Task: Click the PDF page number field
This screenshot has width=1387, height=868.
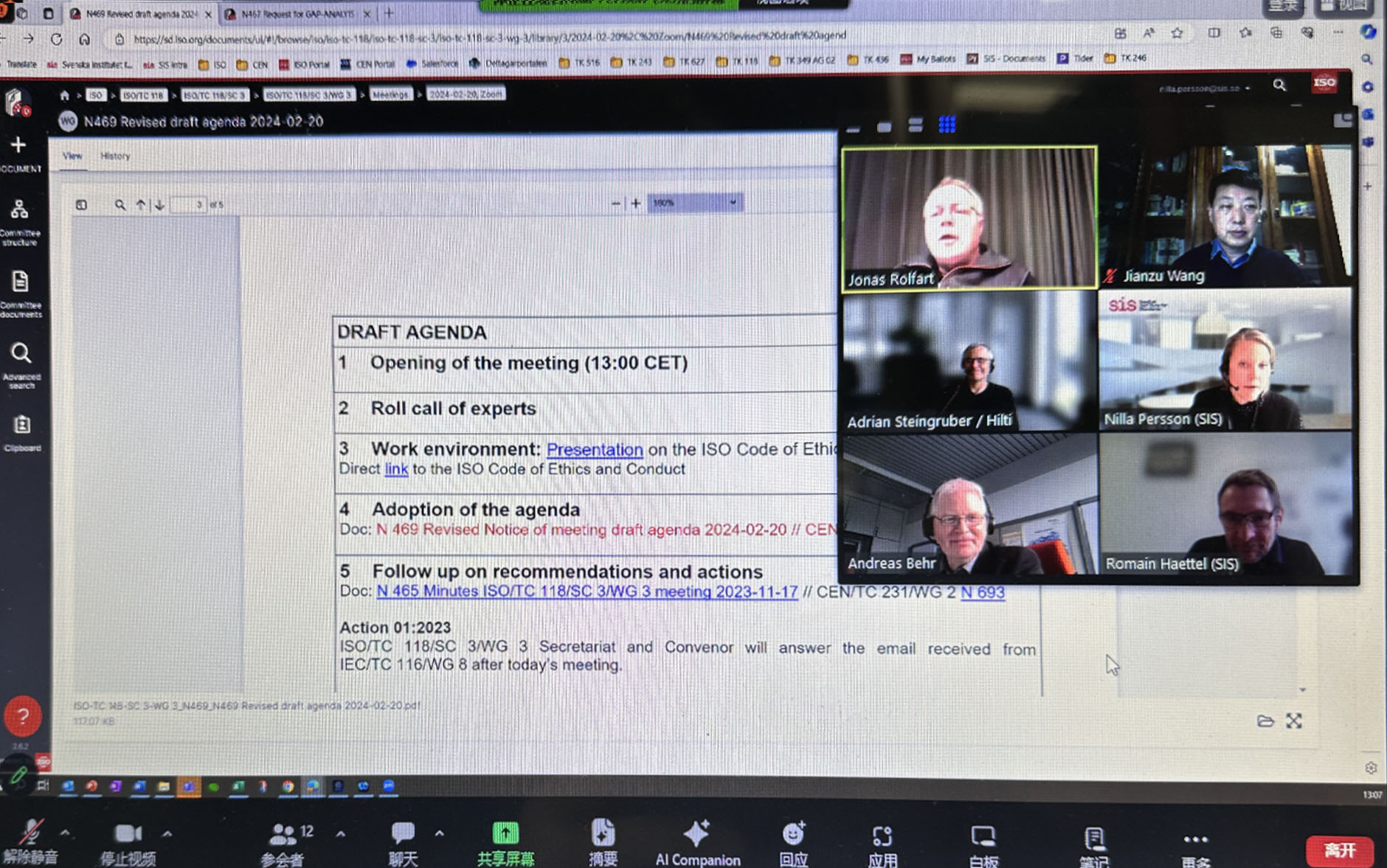Action: pos(190,204)
